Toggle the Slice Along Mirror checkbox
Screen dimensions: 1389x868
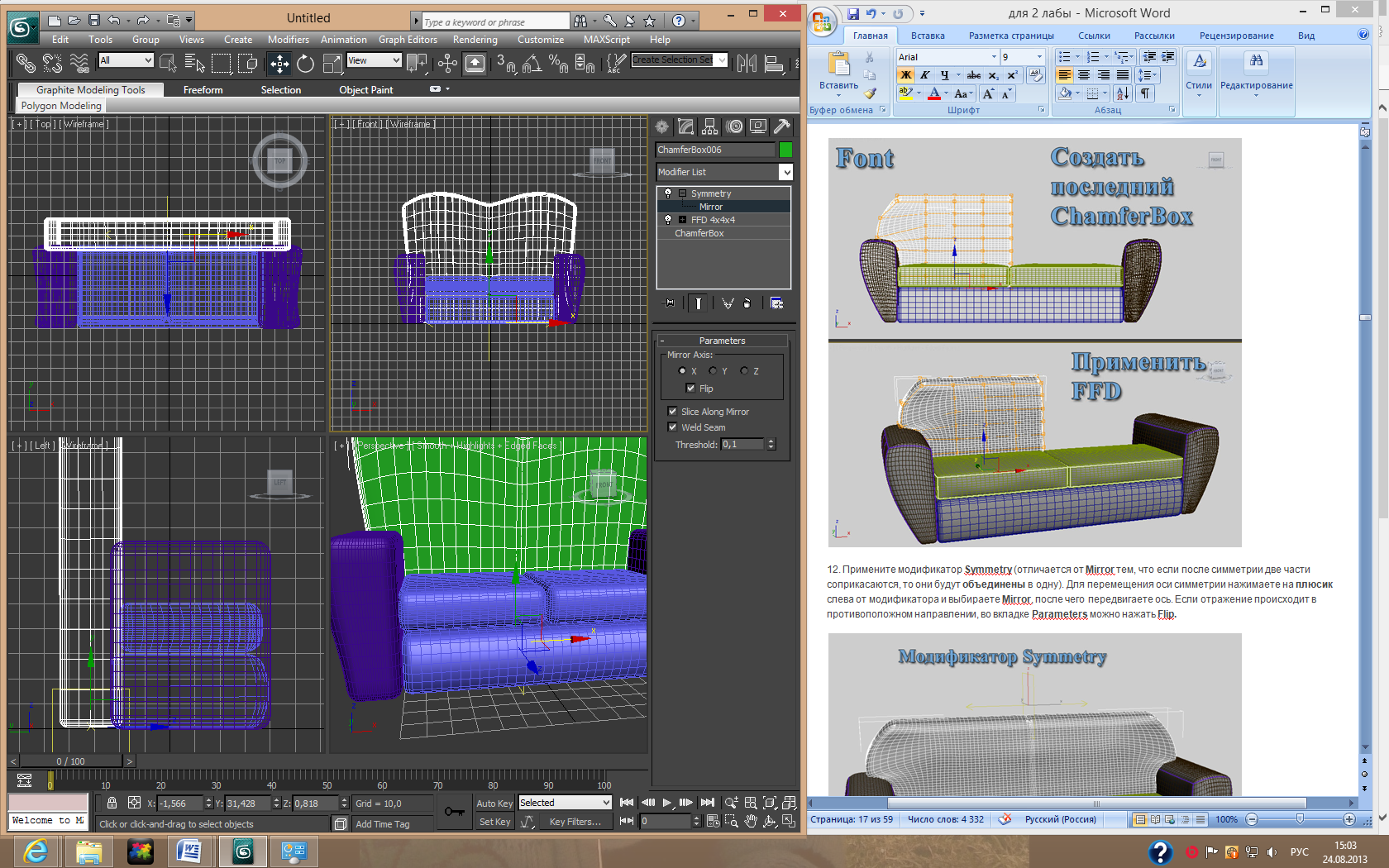672,411
